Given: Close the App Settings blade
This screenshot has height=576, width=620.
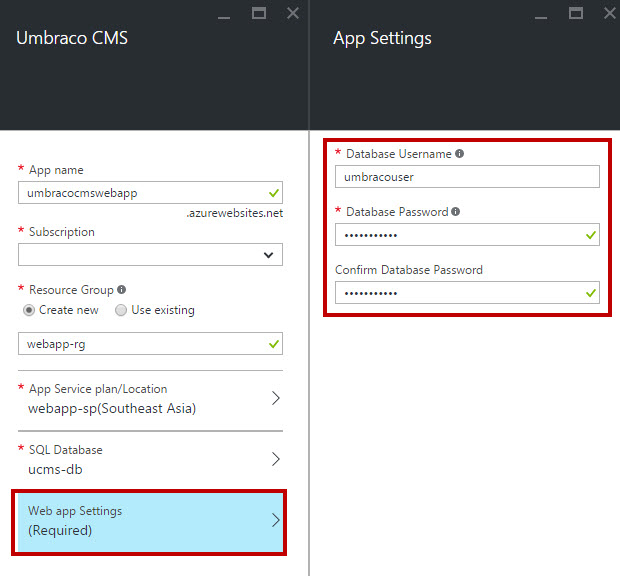Looking at the screenshot, I should (x=610, y=13).
